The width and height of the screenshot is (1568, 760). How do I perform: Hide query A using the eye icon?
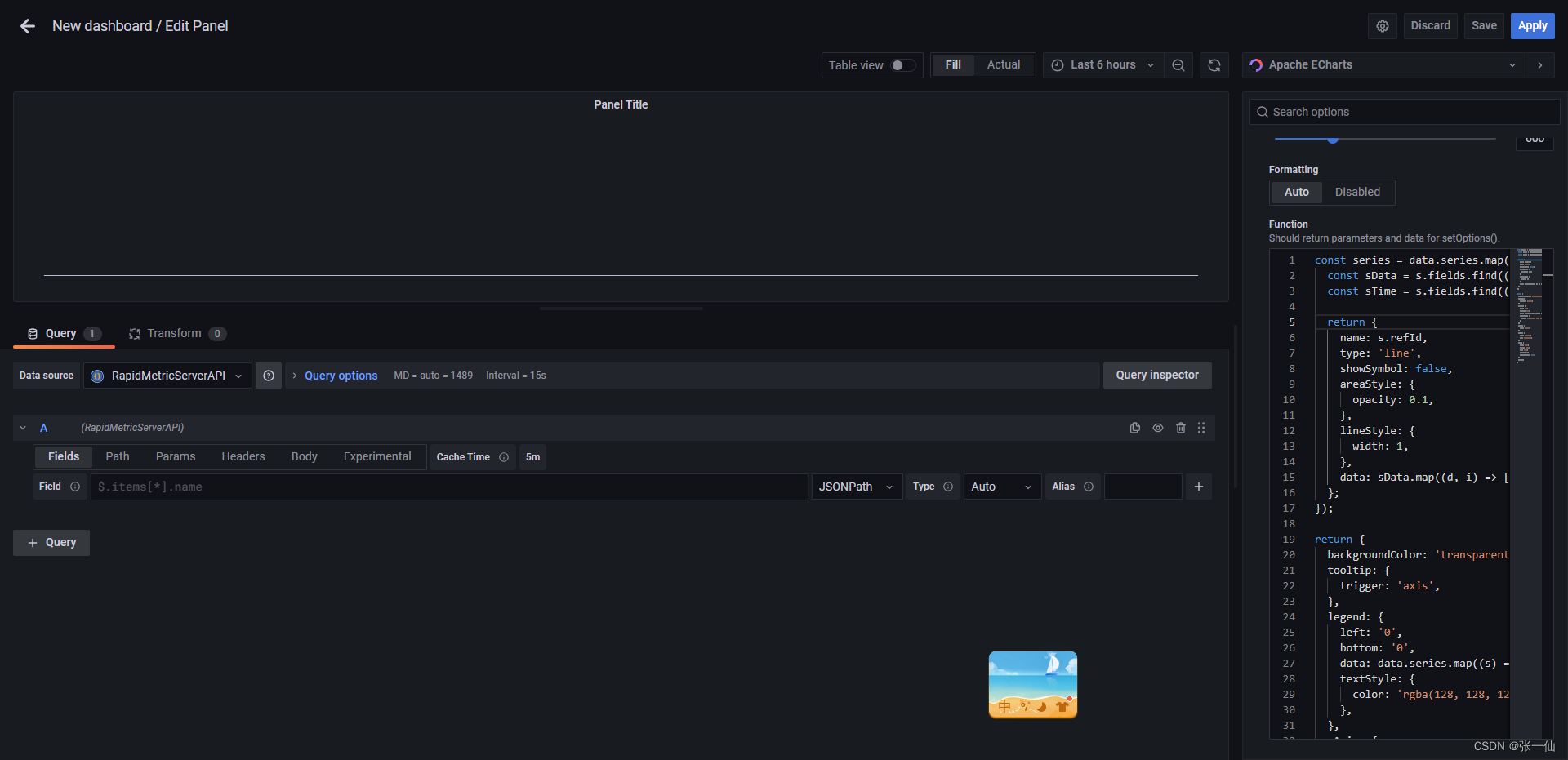(1157, 427)
